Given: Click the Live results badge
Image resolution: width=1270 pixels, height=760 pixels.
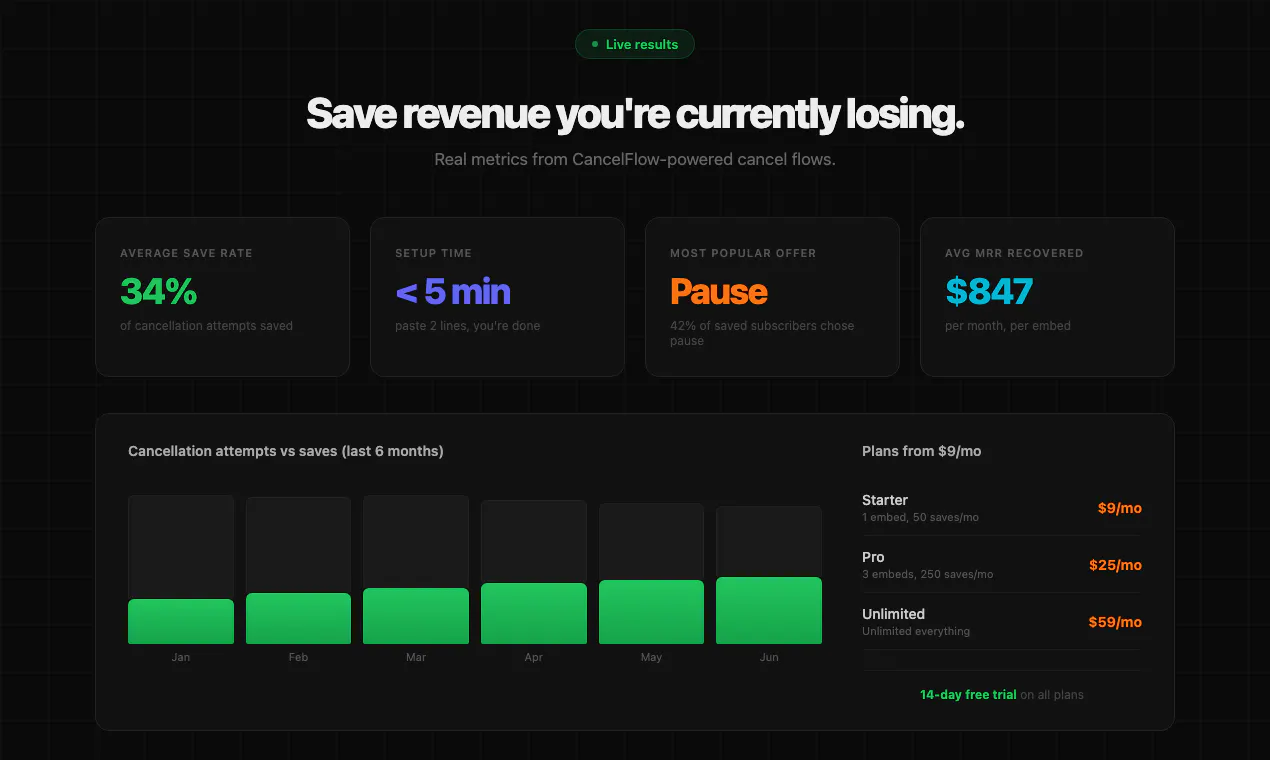Looking at the screenshot, I should coord(634,44).
